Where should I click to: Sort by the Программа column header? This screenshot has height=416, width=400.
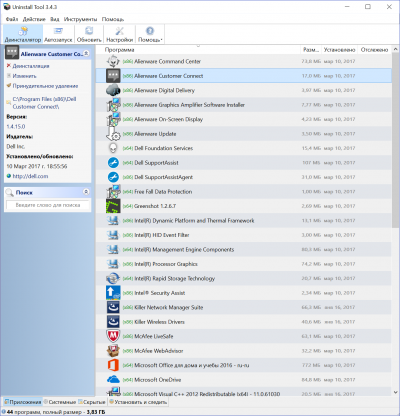119,50
